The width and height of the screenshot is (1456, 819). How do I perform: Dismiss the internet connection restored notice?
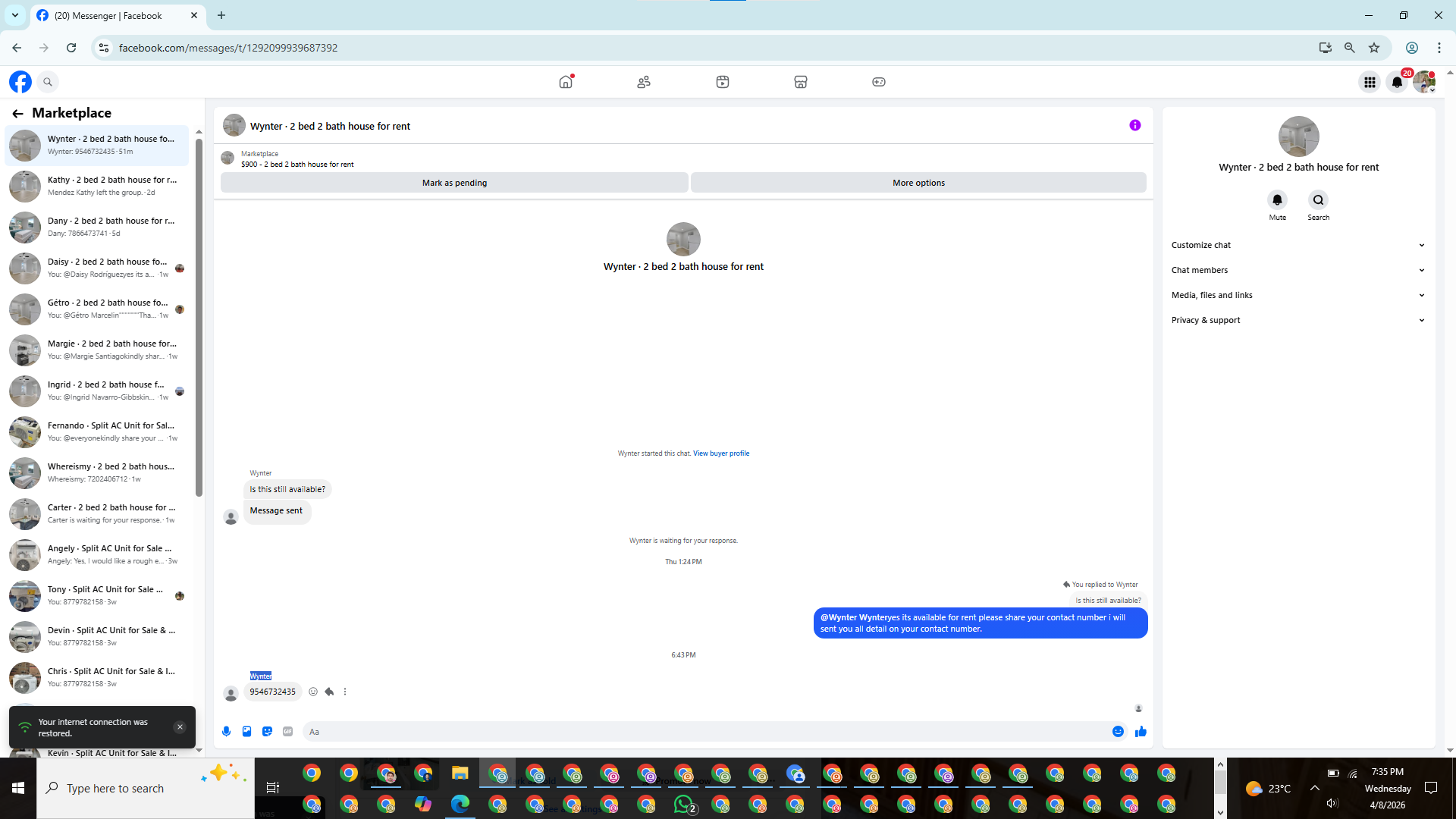[x=180, y=727]
